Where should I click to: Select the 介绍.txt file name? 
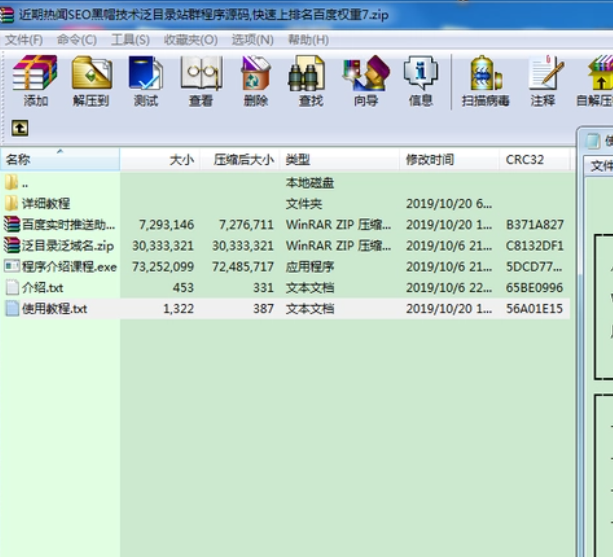coord(43,288)
